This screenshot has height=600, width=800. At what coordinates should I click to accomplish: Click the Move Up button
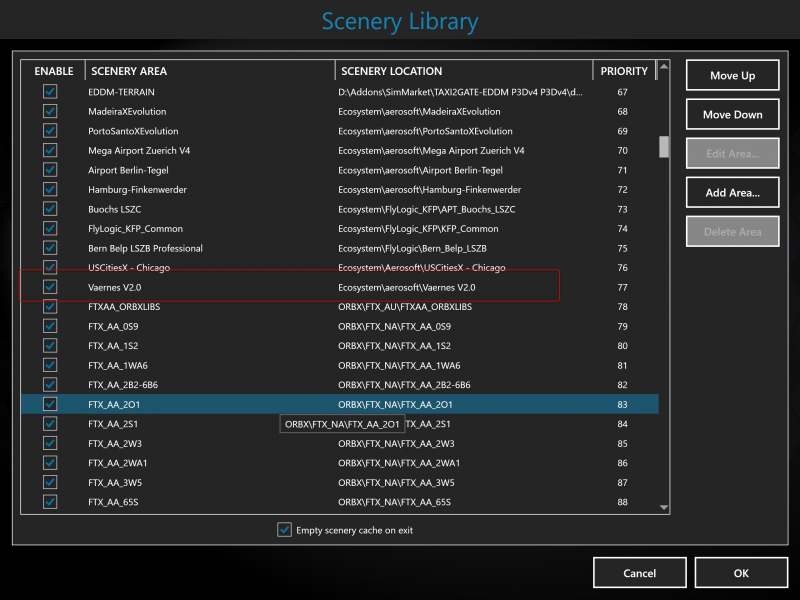point(732,76)
